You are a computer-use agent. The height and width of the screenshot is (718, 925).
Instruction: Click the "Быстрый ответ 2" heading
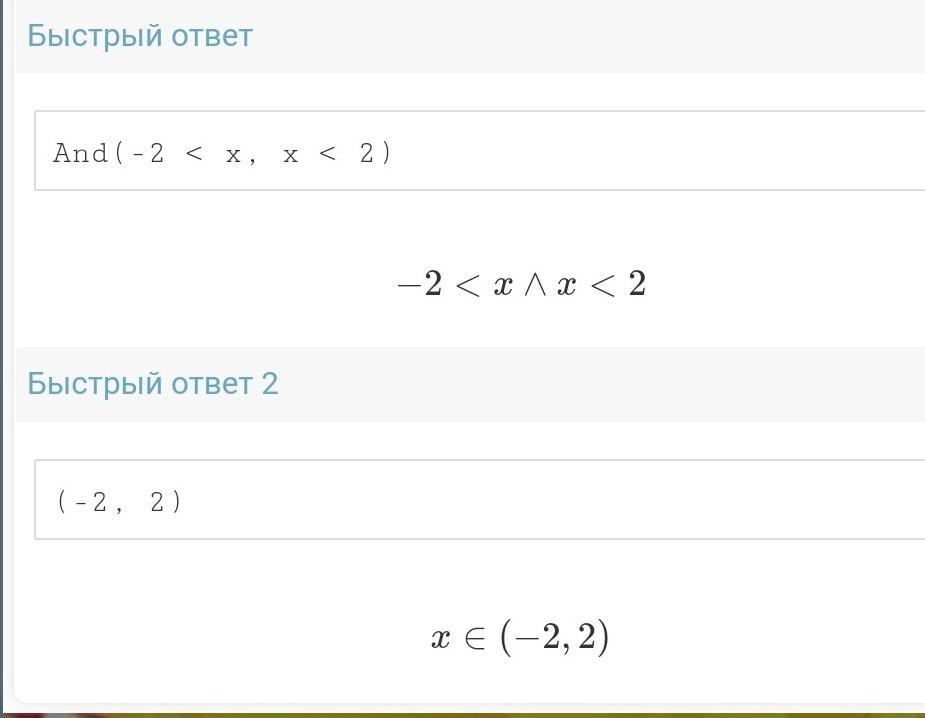[x=152, y=383]
